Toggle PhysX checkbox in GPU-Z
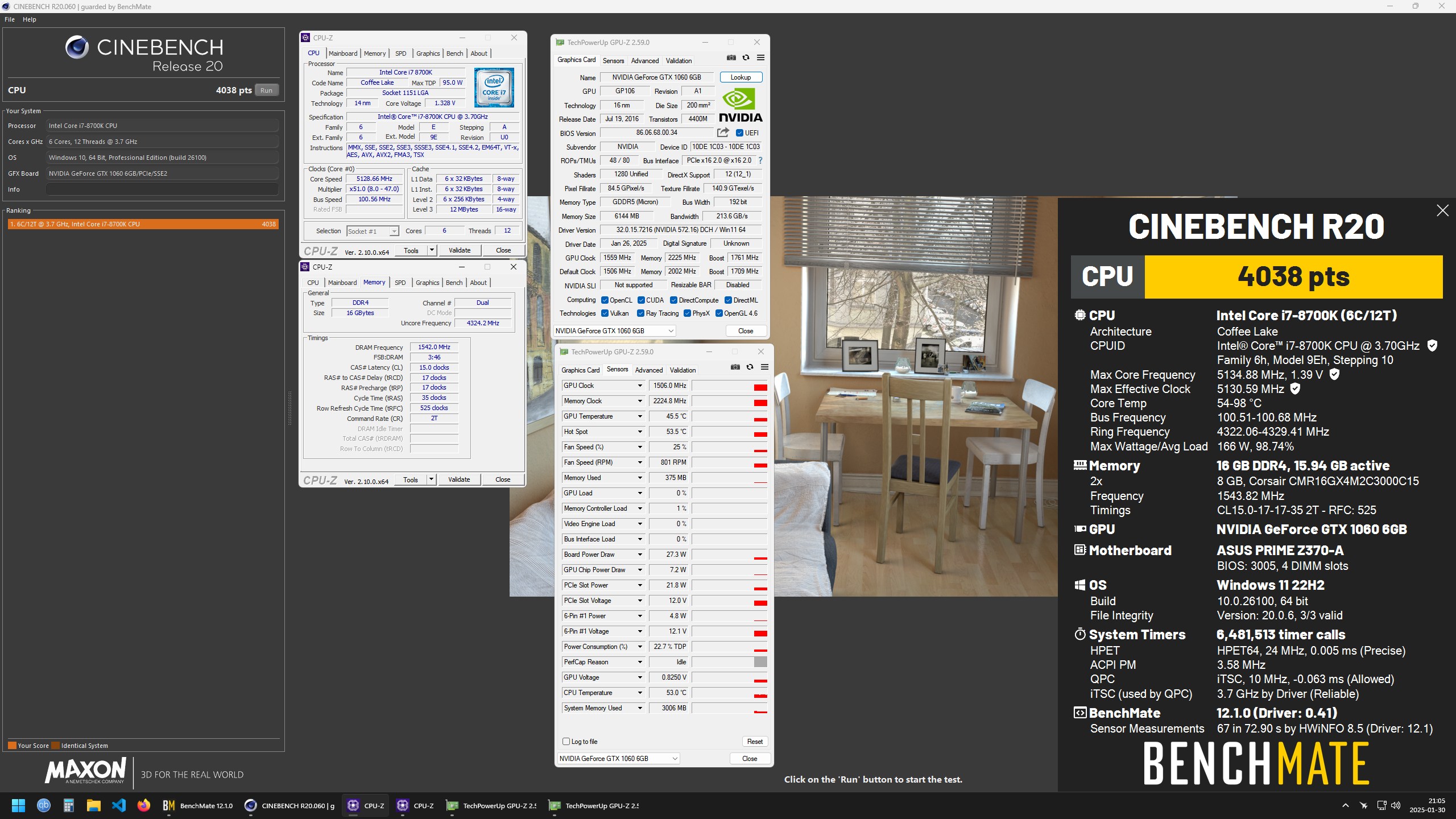 pos(687,313)
